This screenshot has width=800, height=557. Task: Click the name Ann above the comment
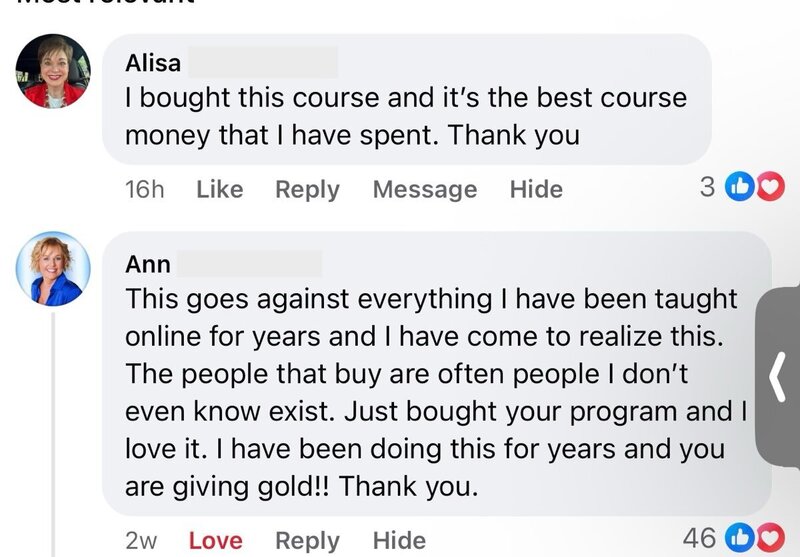pyautogui.click(x=148, y=264)
